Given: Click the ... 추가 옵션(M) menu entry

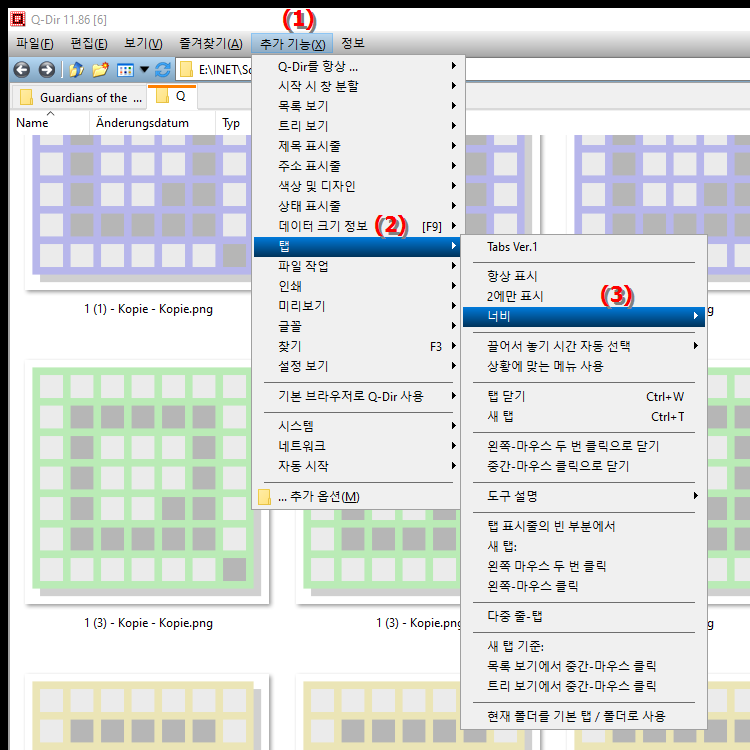Looking at the screenshot, I should click(x=356, y=497).
